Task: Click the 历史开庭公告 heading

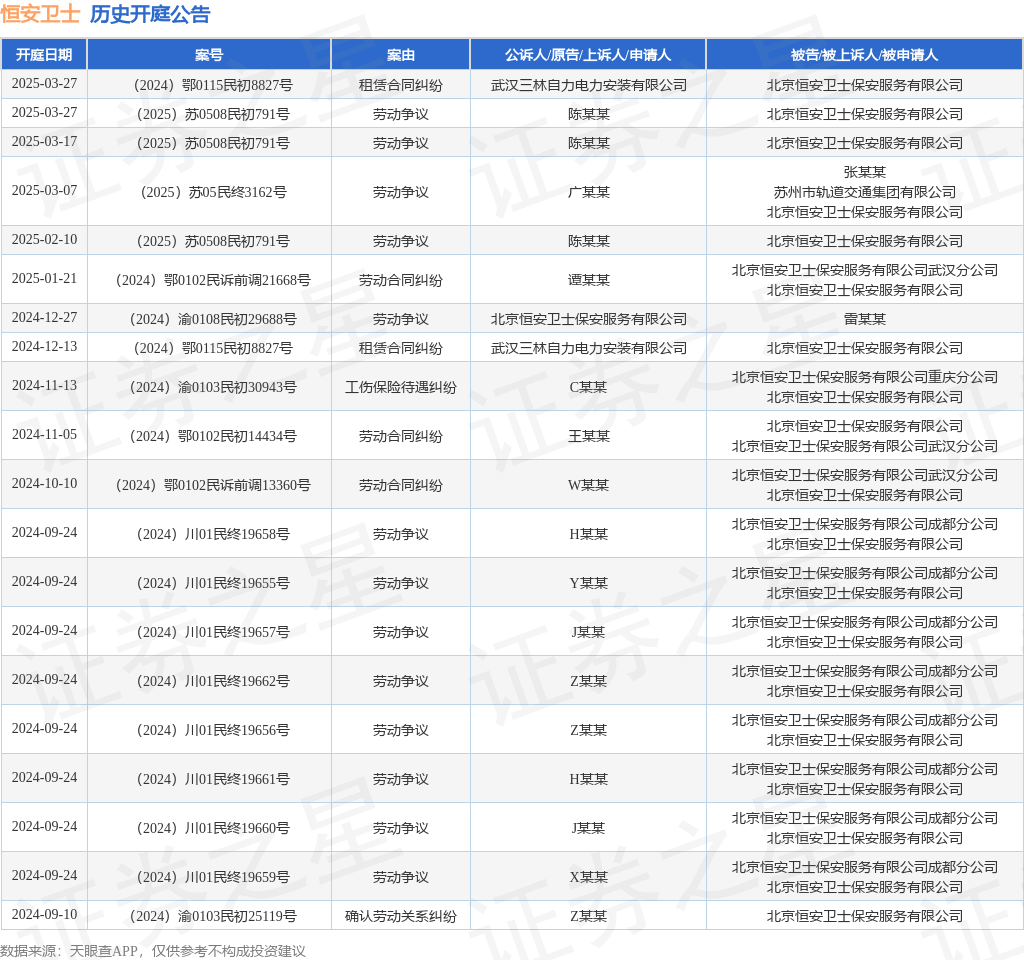Action: coord(150,14)
